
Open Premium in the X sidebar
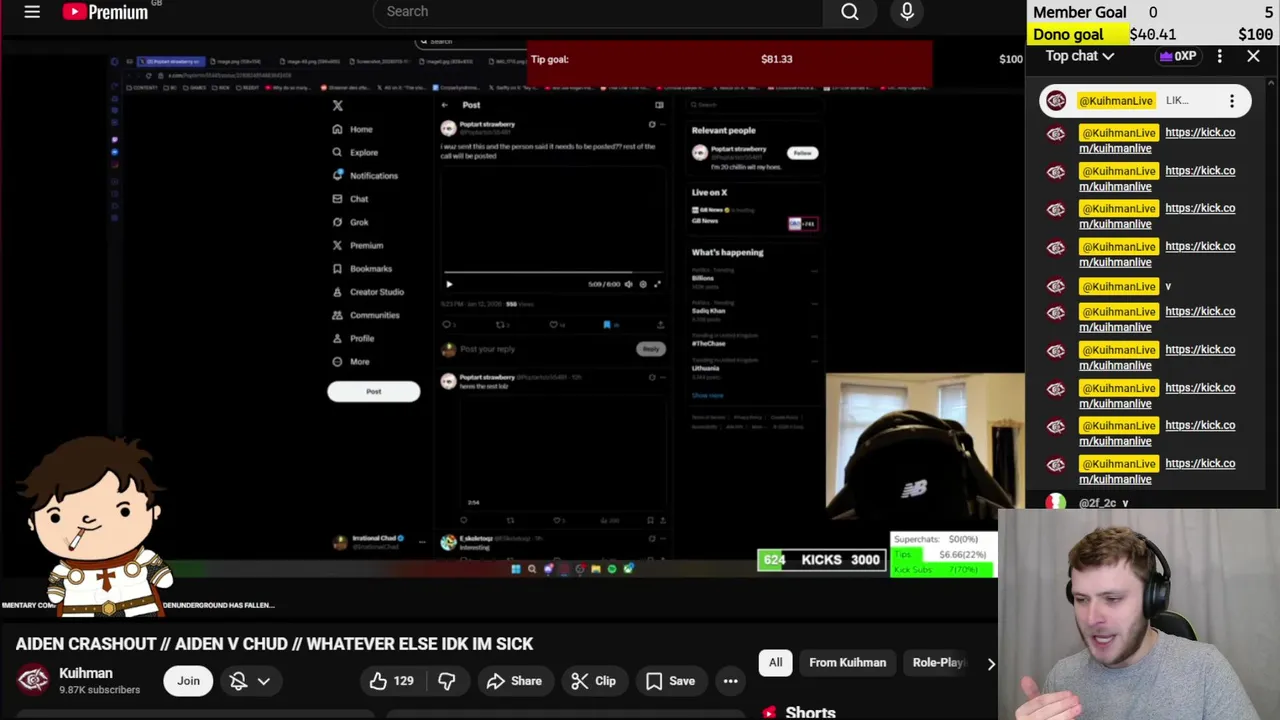click(357, 245)
